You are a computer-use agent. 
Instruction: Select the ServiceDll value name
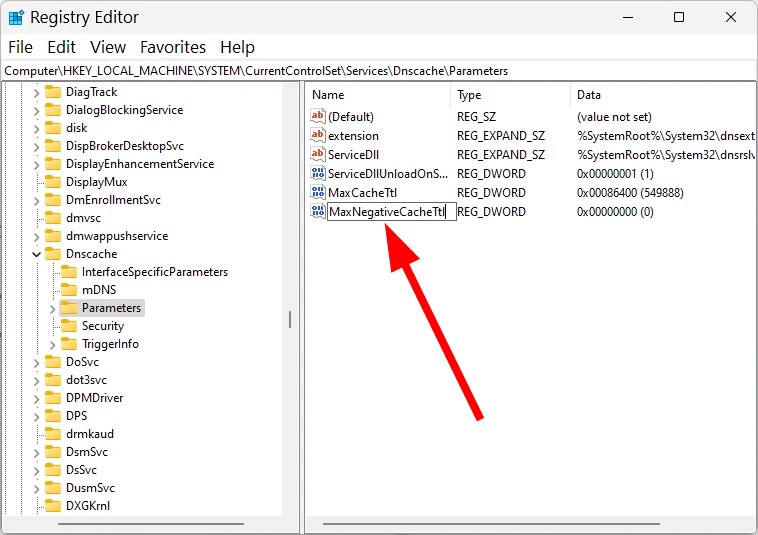pyautogui.click(x=353, y=155)
